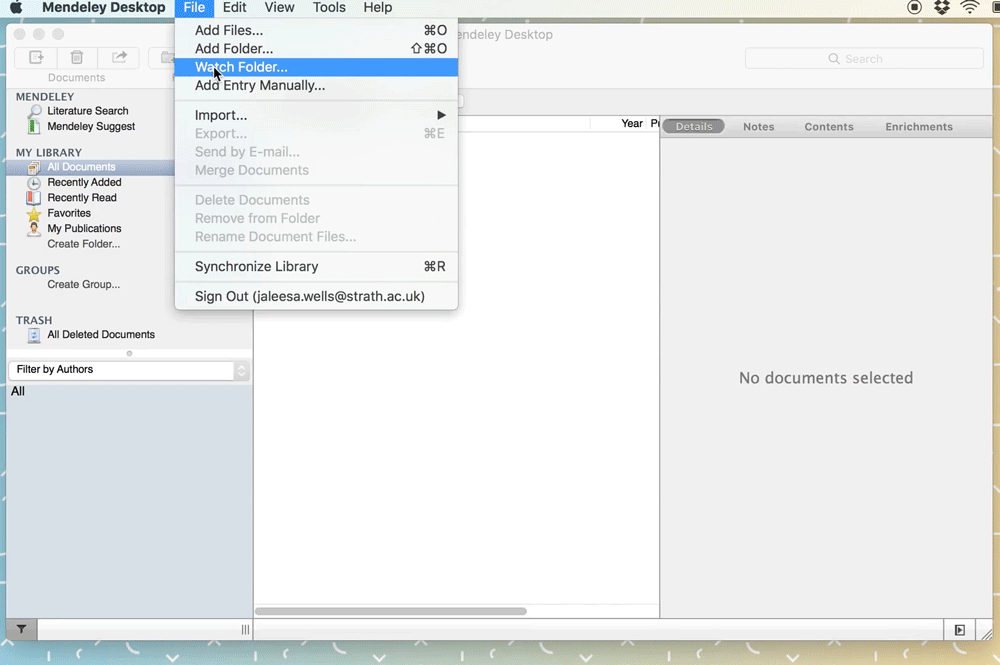The width and height of the screenshot is (1000, 665).
Task: Click the Dropbox menu bar icon
Action: [x=941, y=8]
